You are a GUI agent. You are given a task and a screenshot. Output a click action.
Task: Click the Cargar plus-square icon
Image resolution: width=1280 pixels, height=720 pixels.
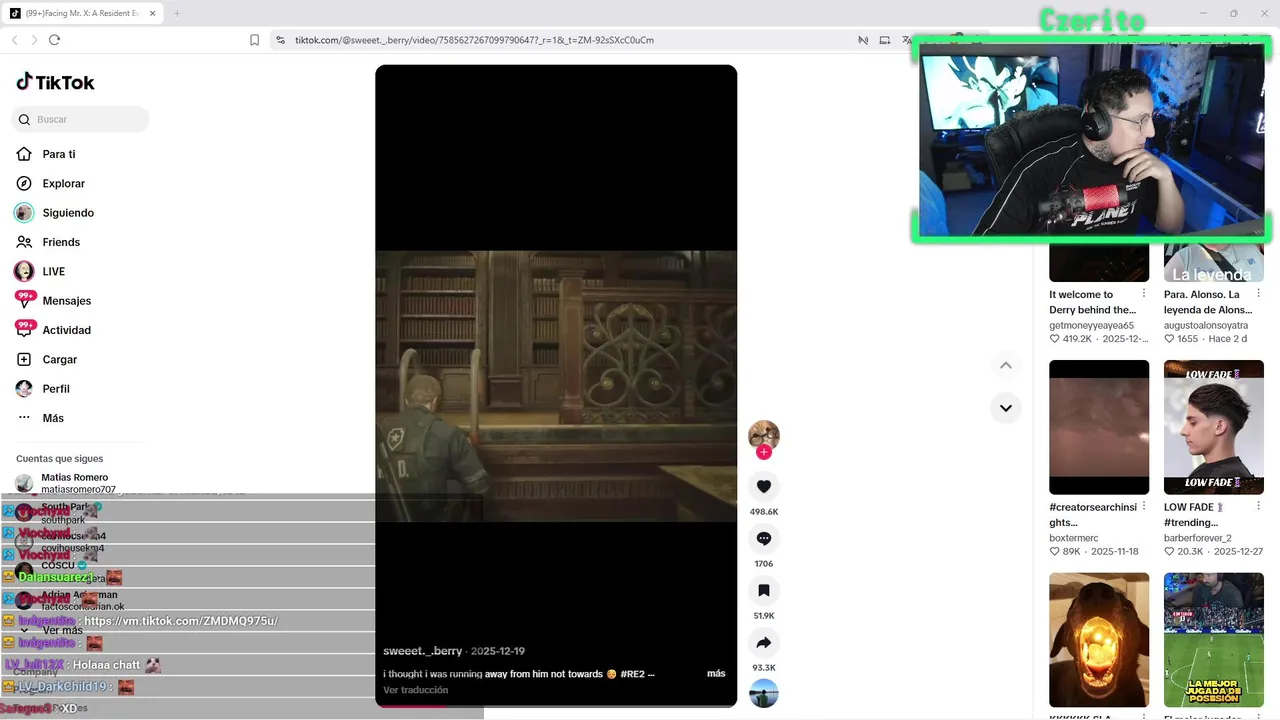[x=24, y=359]
